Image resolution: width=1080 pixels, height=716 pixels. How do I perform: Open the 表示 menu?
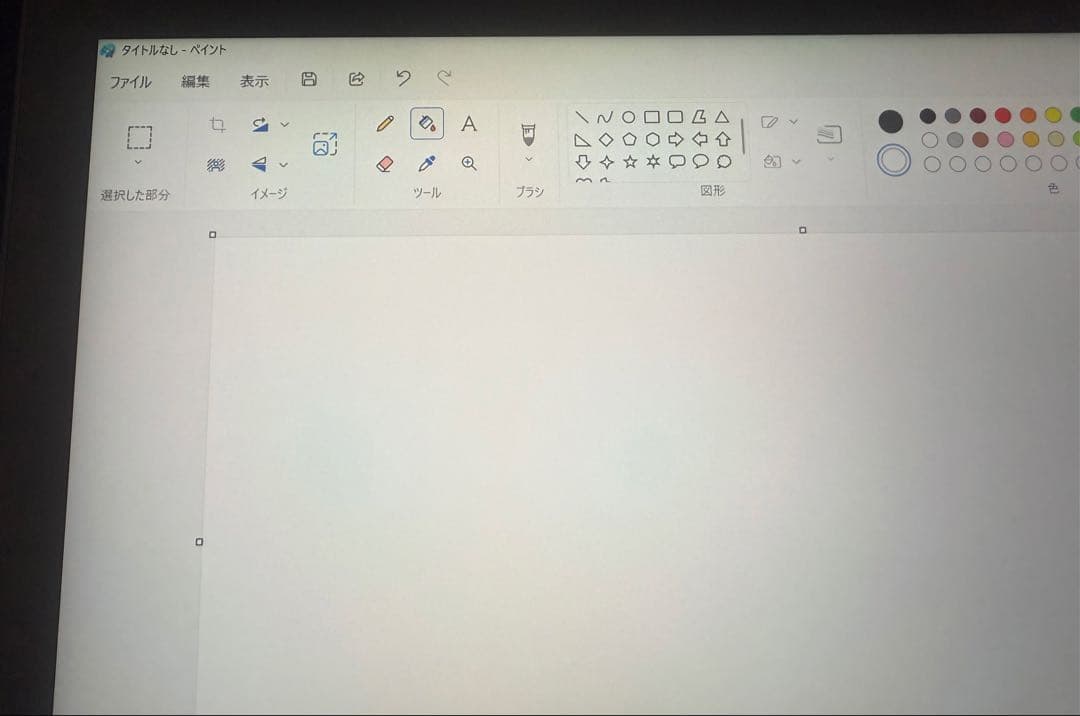click(254, 82)
